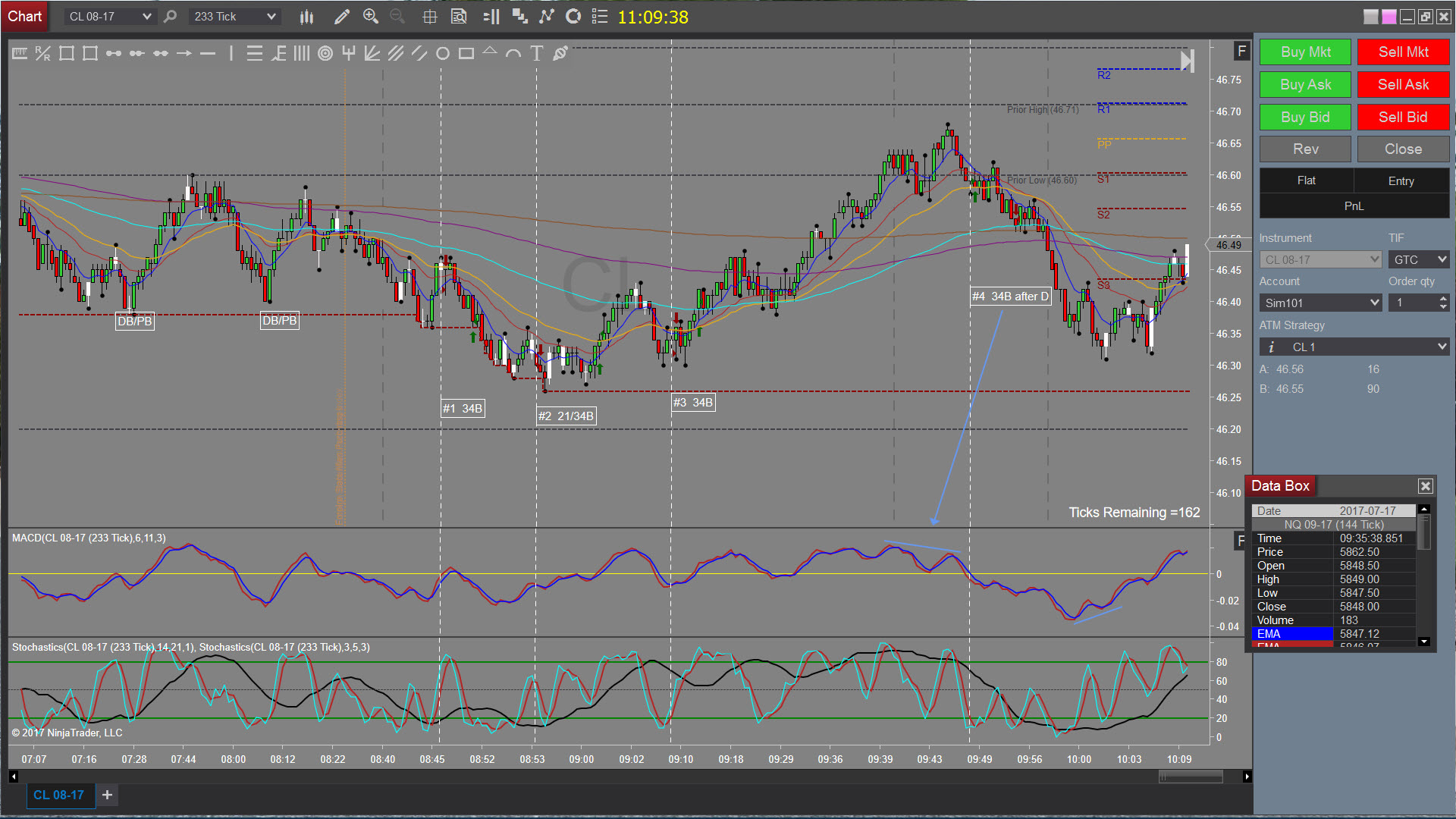Screen dimensions: 1456x819
Task: Open the Chart Trader Instrument dropdown
Action: click(1320, 259)
